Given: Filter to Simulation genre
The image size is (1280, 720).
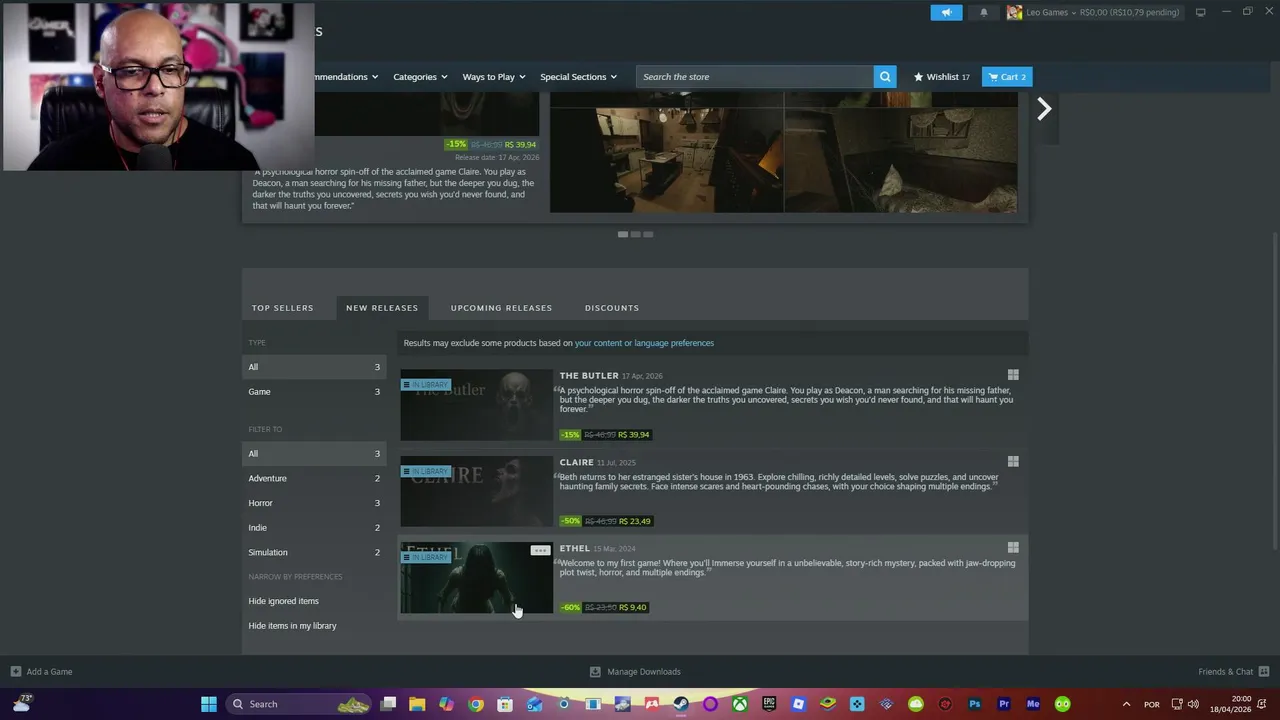Looking at the screenshot, I should click(x=314, y=552).
